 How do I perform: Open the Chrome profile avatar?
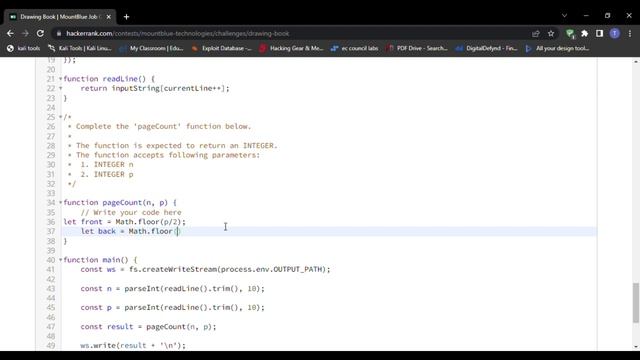coord(615,33)
